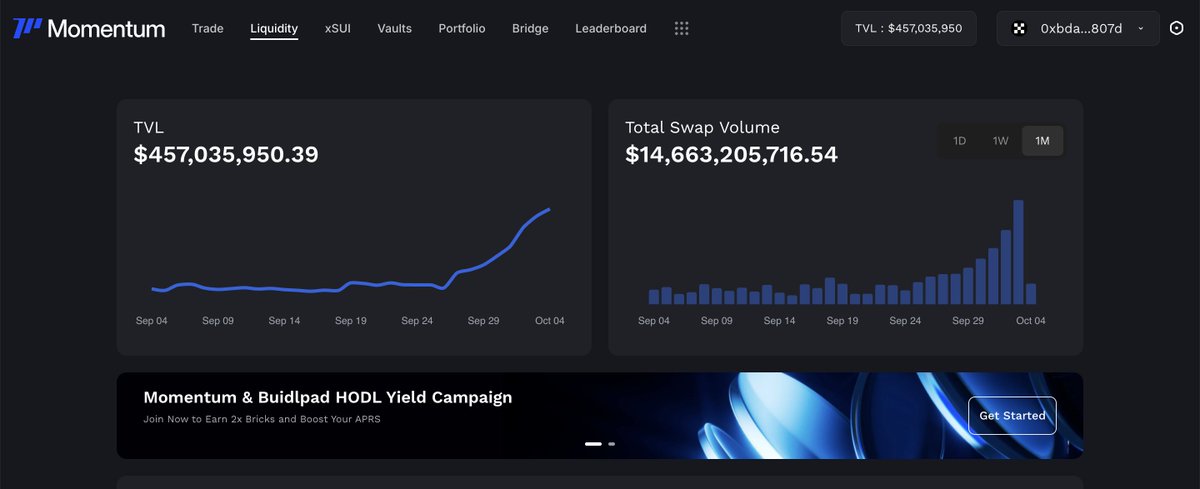Switch to the Portfolio tab
This screenshot has width=1200, height=489.
click(x=462, y=29)
